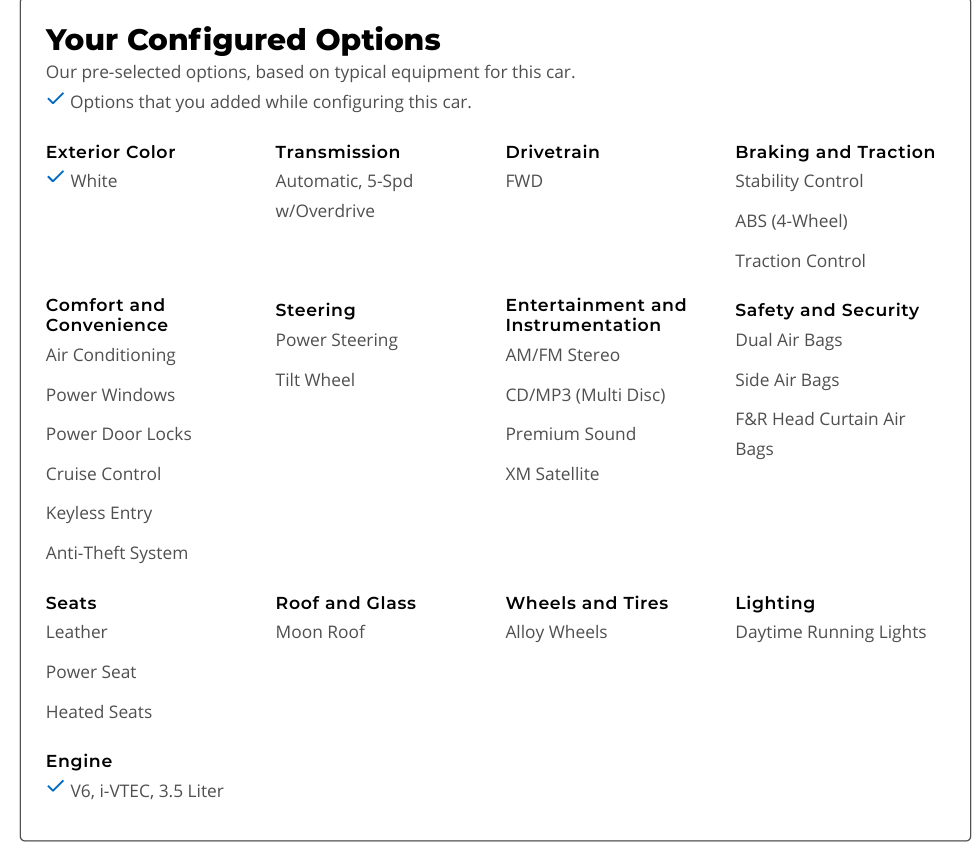The width and height of the screenshot is (976, 849).
Task: Click the Moon Roof option
Action: (320, 632)
